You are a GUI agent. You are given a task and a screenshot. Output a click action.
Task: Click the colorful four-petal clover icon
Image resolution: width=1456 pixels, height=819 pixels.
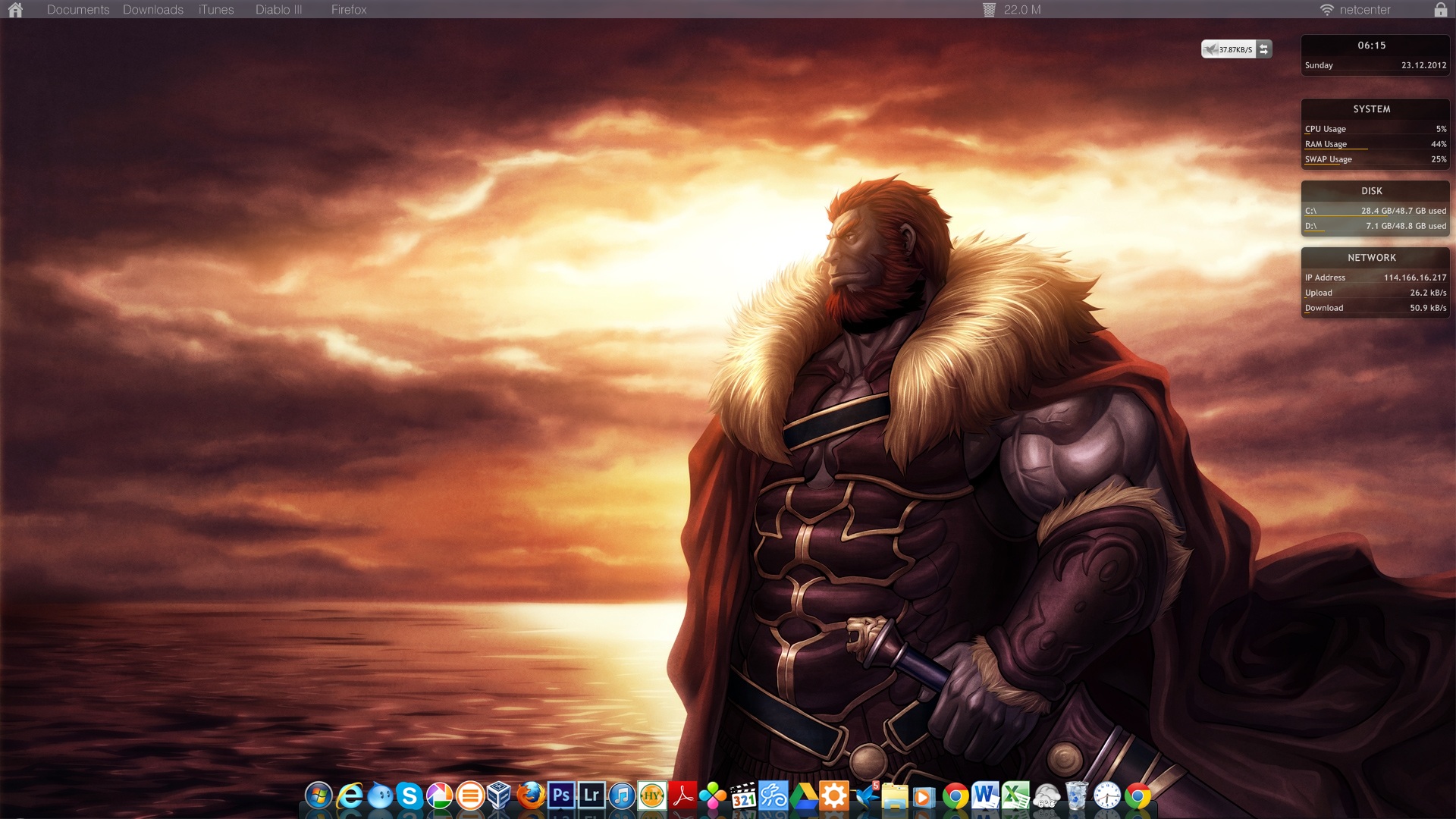(x=713, y=796)
